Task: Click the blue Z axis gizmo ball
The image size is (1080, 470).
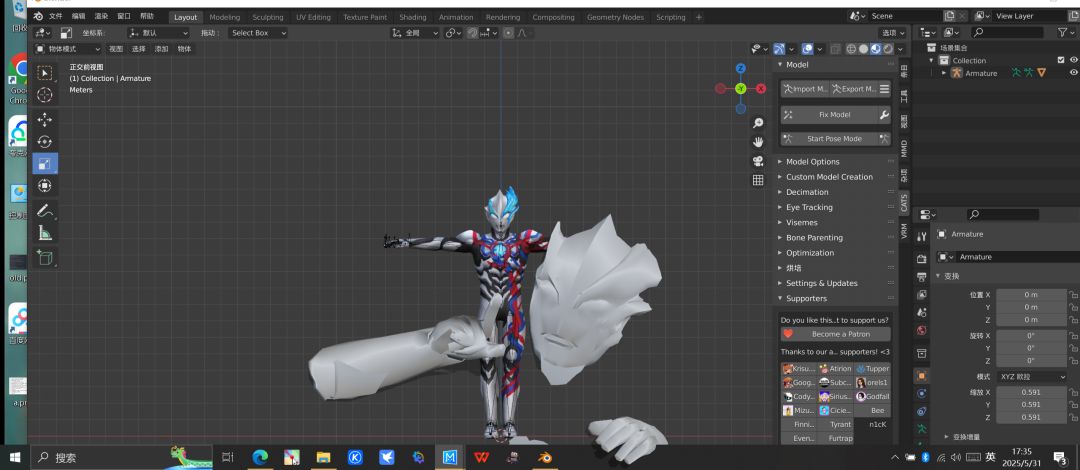Action: pos(740,68)
